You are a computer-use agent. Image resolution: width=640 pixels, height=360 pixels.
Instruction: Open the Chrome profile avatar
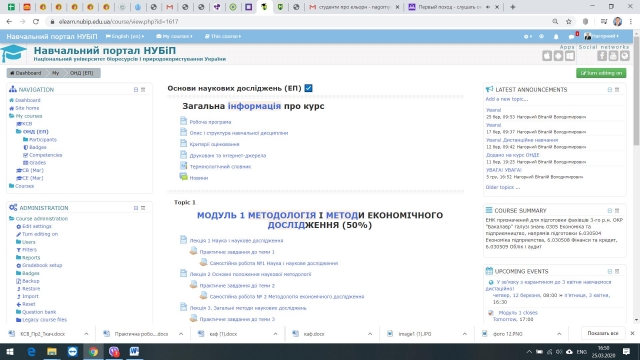click(x=618, y=22)
